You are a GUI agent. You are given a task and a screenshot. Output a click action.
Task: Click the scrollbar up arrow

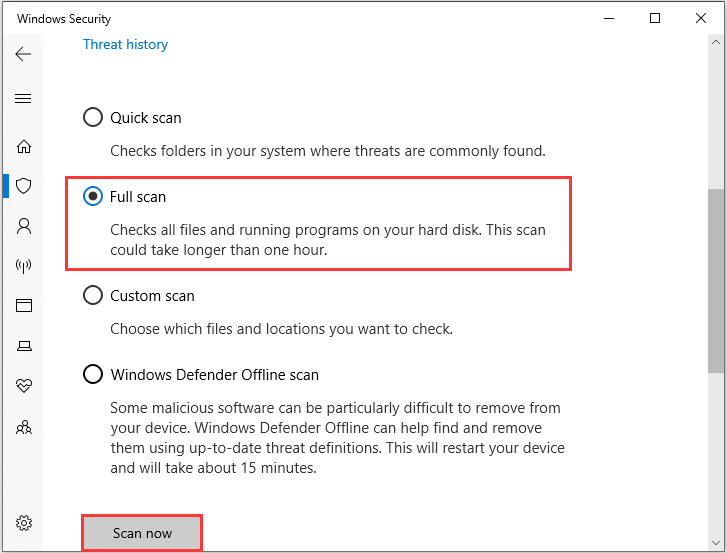click(x=716, y=42)
